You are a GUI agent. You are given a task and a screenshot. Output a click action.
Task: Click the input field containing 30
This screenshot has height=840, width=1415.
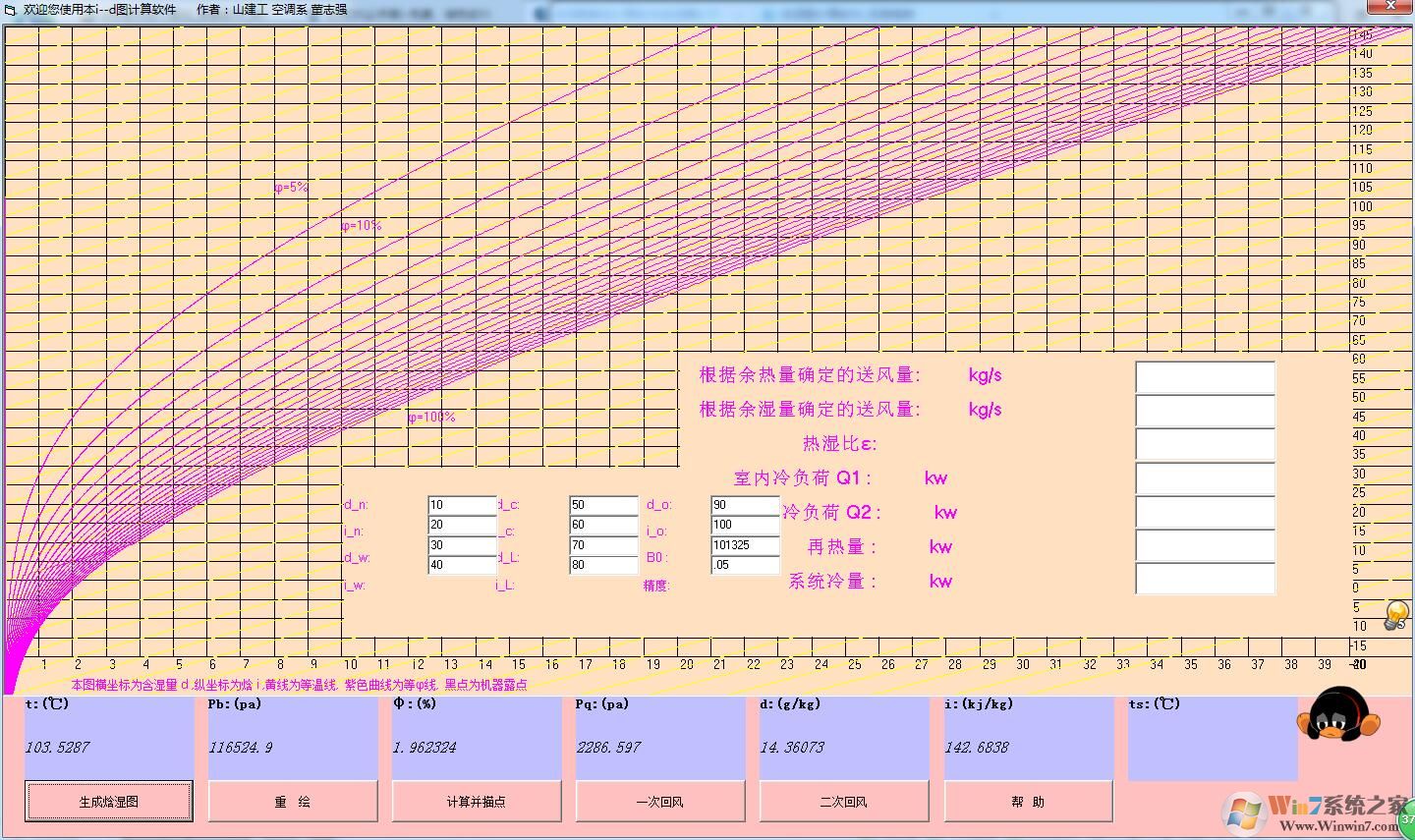(x=462, y=545)
